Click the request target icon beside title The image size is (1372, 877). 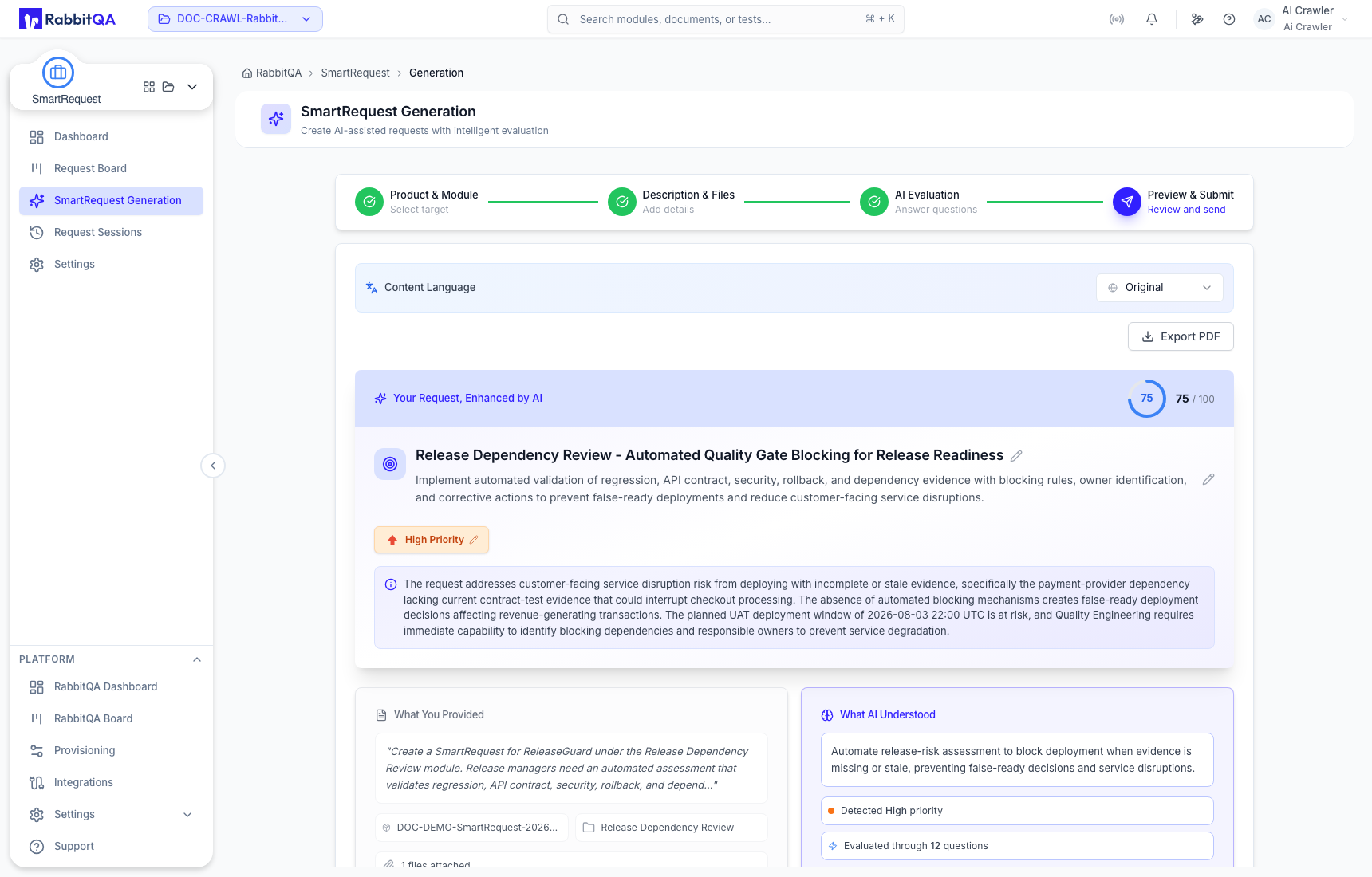click(x=390, y=464)
